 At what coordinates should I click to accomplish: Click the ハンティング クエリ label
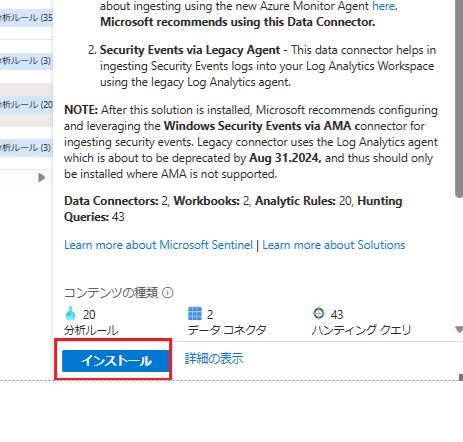(x=361, y=330)
